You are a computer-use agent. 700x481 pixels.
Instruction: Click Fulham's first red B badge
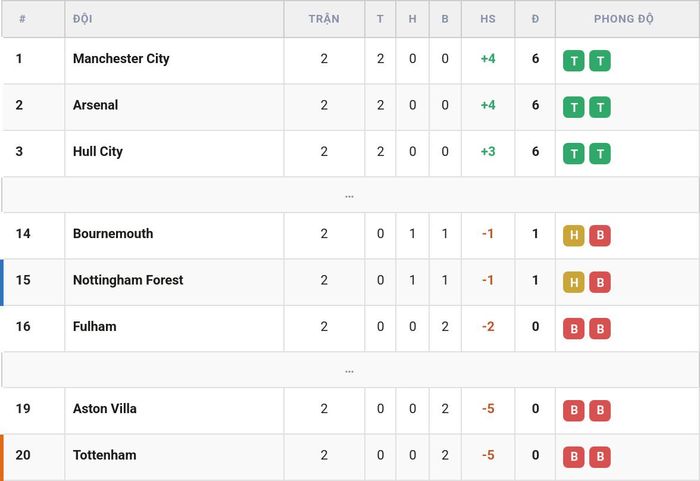[574, 329]
